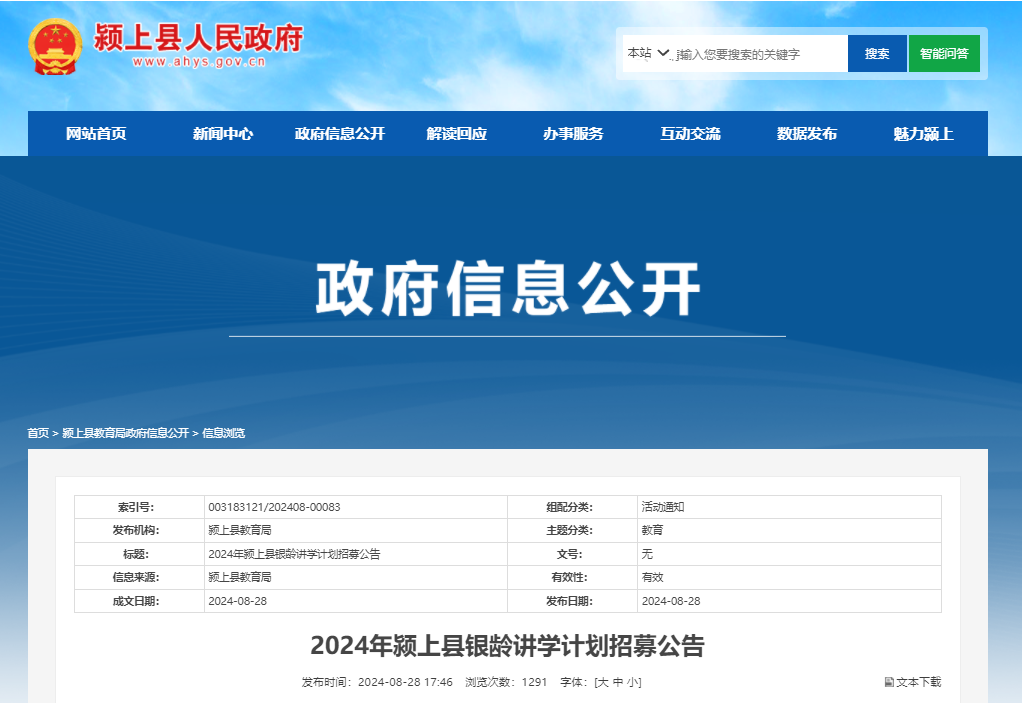1022x703 pixels.
Task: Click the 主题分类 label cell
Action: click(x=572, y=530)
